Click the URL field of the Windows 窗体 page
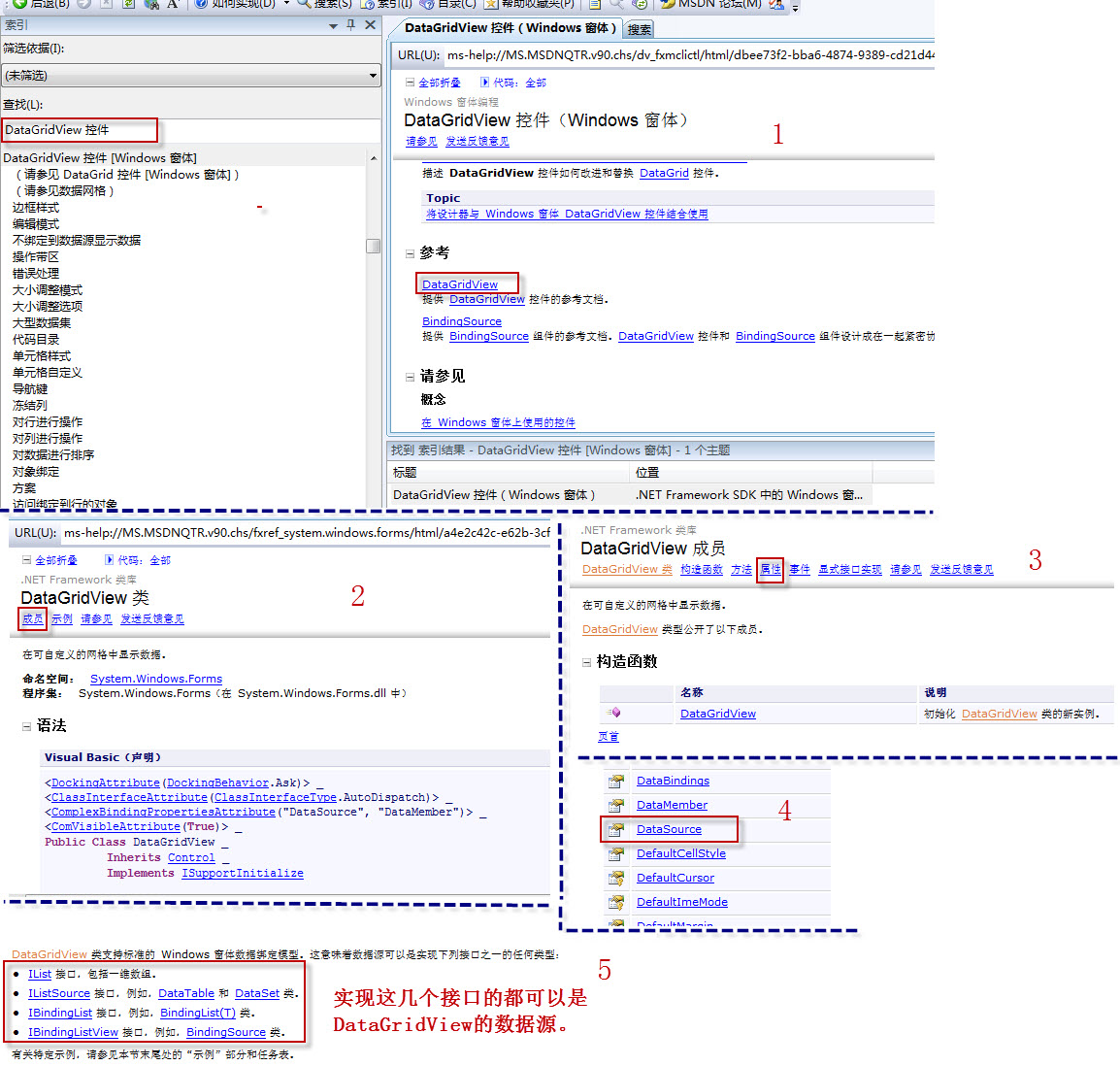Image resolution: width=1120 pixels, height=1066 pixels. 689,55
